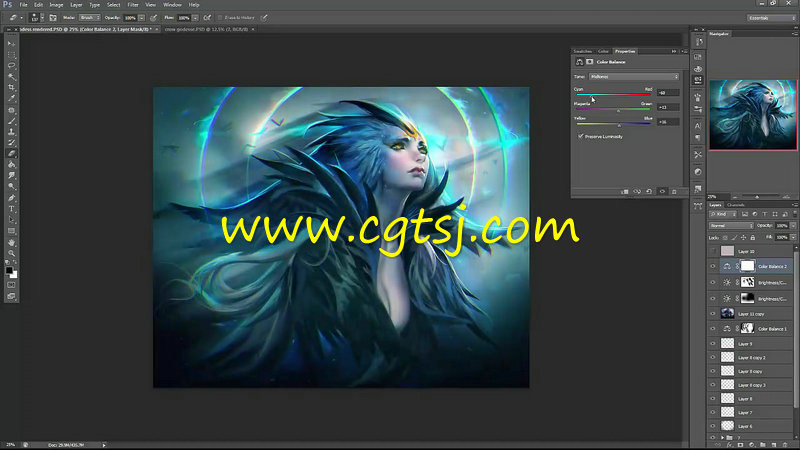Viewport: 800px width, 450px height.
Task: Open the Window menu
Action: (172, 5)
